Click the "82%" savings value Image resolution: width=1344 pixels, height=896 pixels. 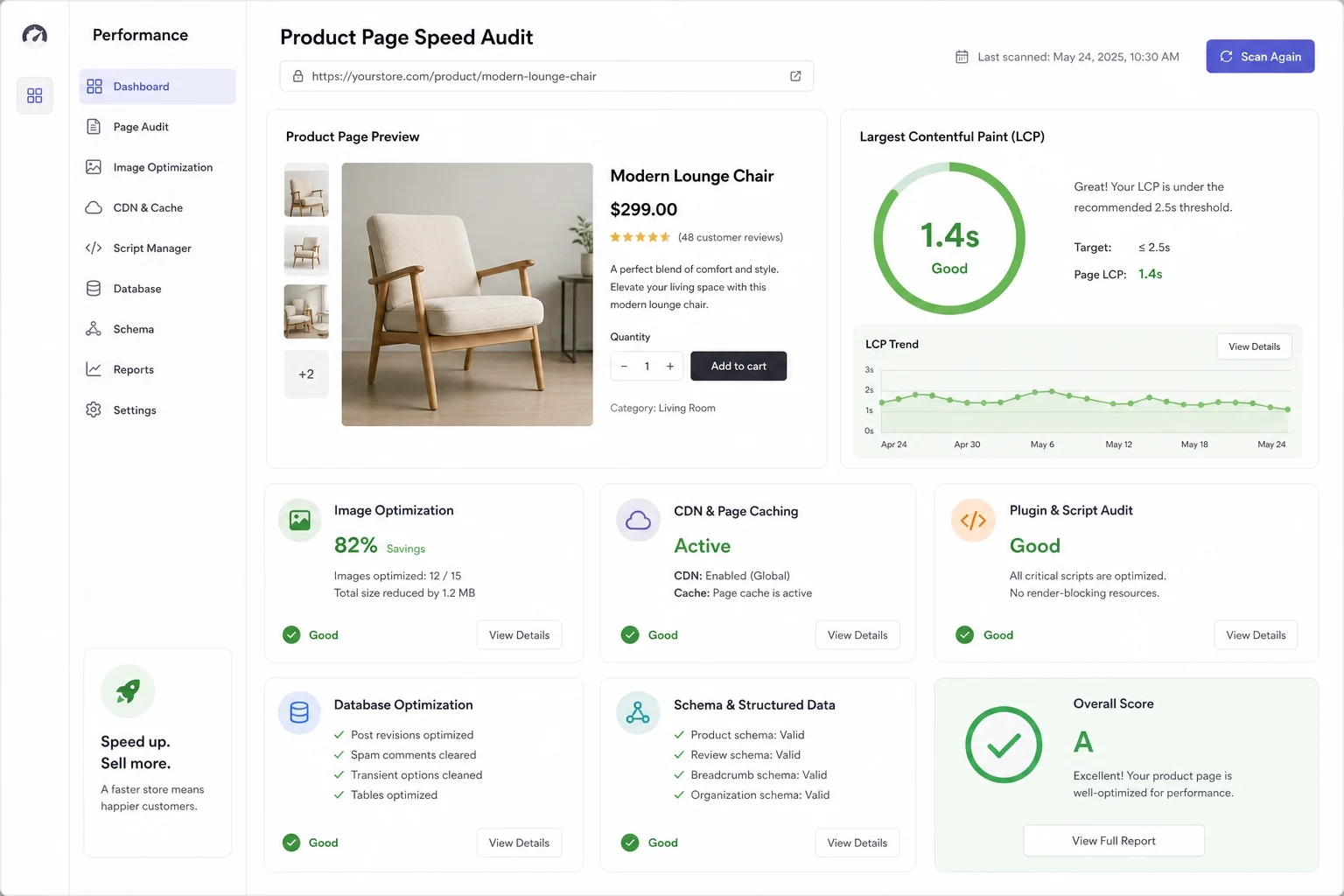[356, 545]
